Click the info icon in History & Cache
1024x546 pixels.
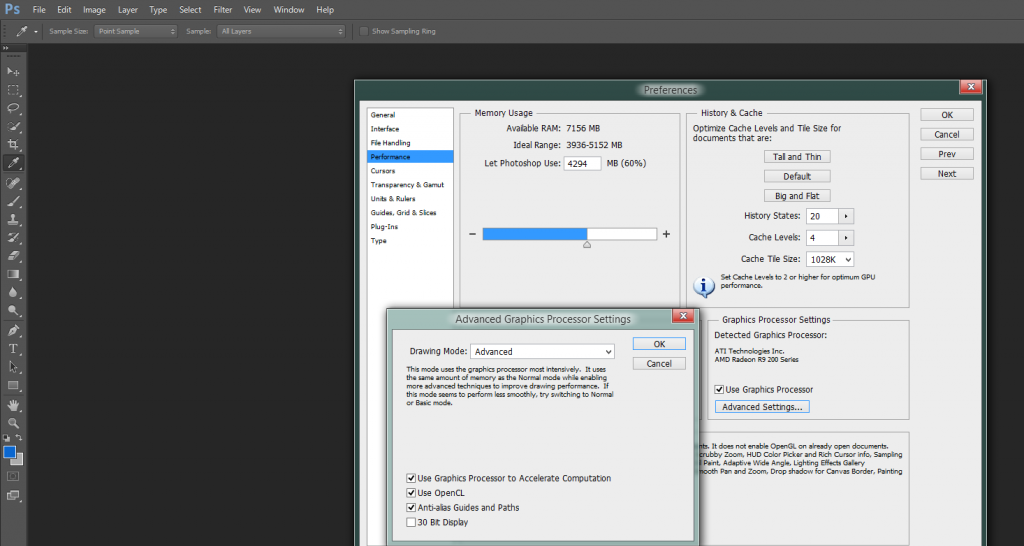703,285
